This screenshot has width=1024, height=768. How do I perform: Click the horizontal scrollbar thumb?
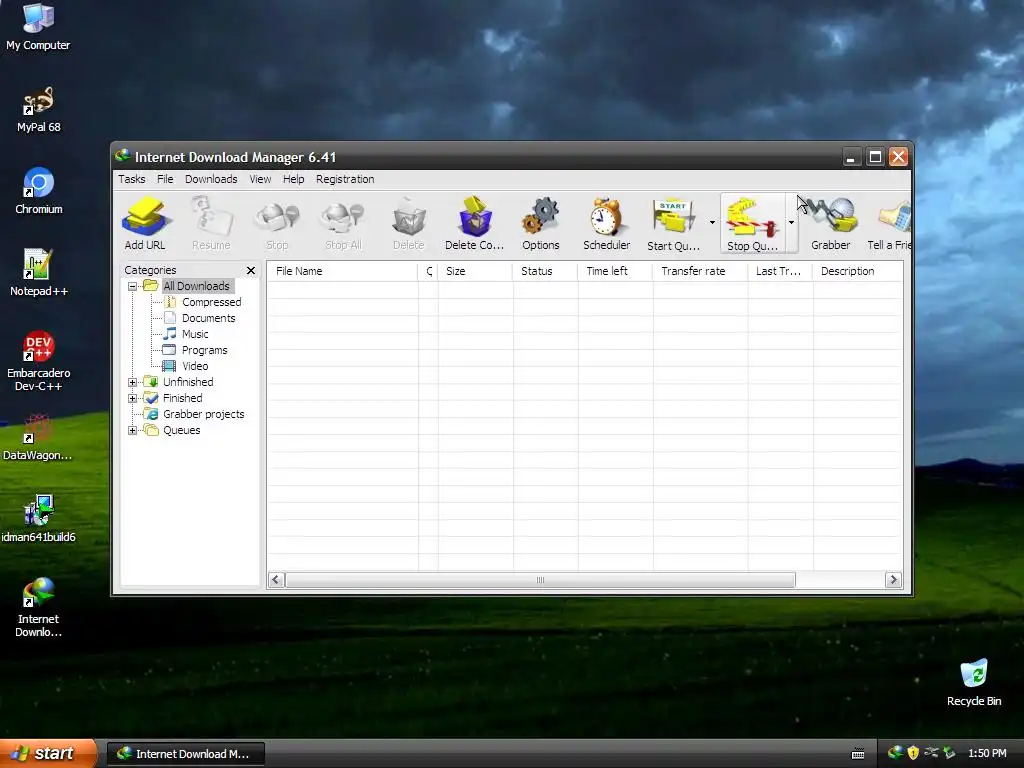[540, 580]
